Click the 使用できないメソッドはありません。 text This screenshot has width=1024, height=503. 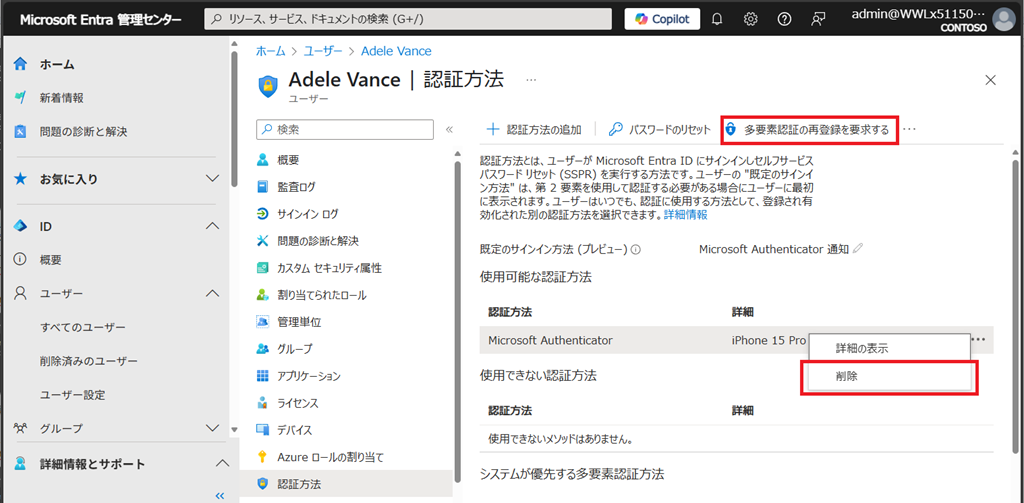563,438
